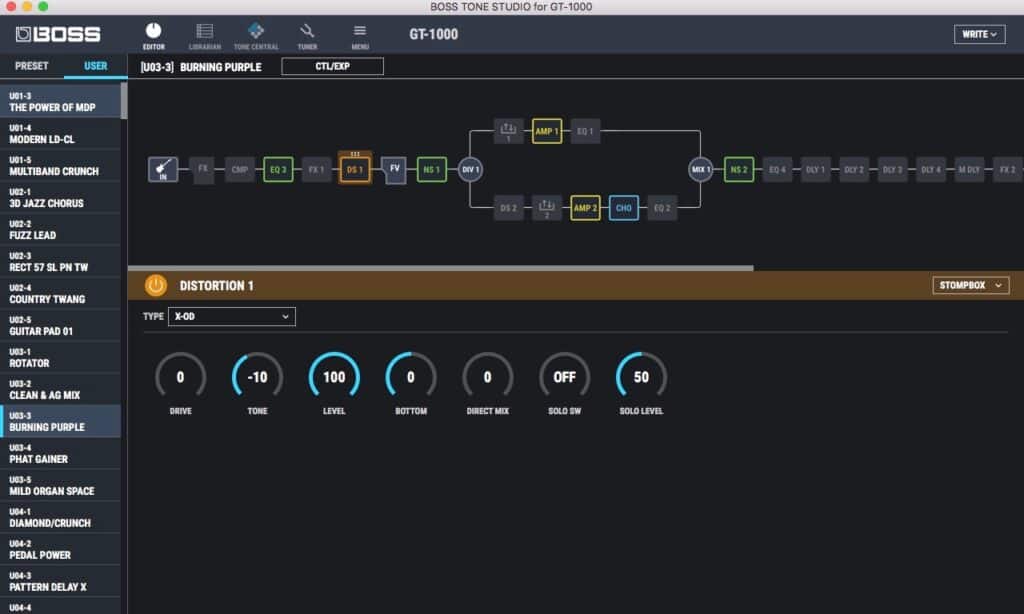Viewport: 1024px width, 614px height.
Task: Select the EQ 3 block
Action: (278, 170)
